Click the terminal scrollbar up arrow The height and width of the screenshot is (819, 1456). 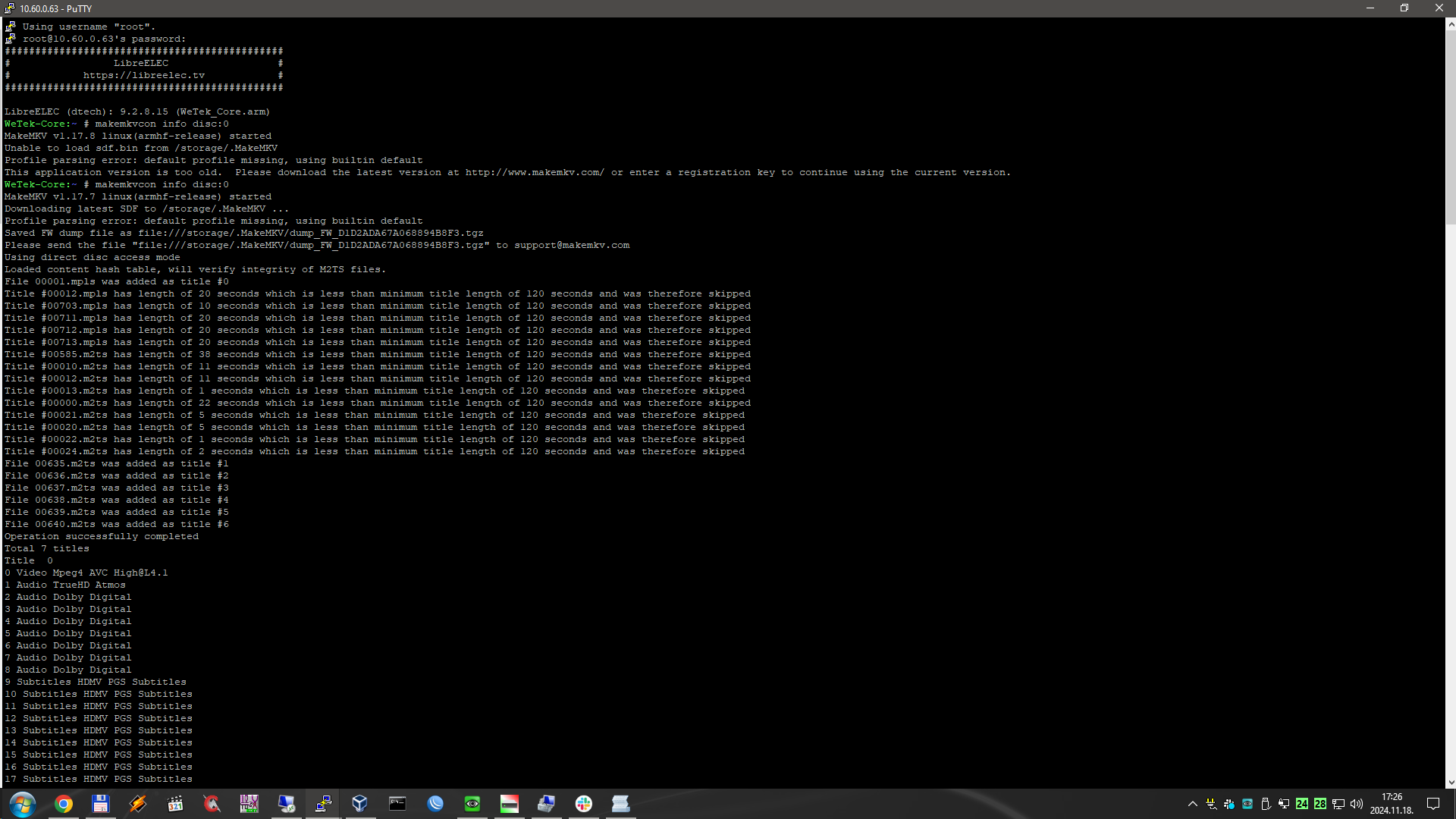tap(1451, 24)
